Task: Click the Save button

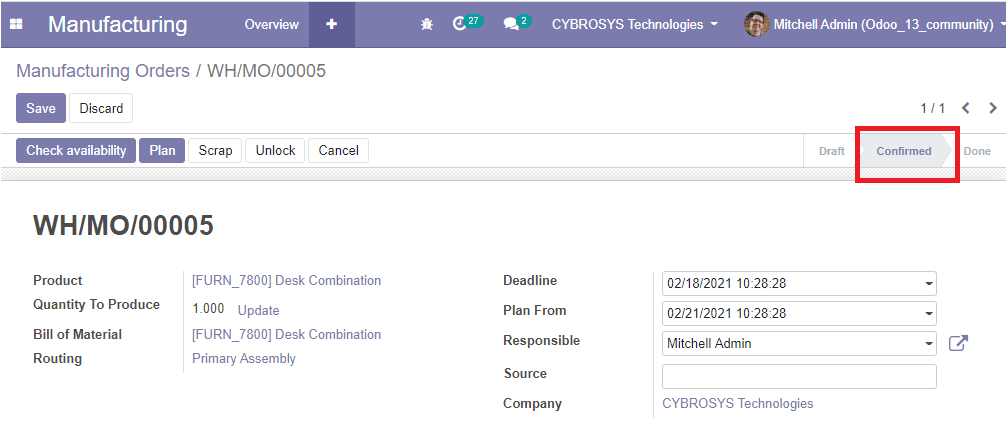Action: click(x=41, y=108)
